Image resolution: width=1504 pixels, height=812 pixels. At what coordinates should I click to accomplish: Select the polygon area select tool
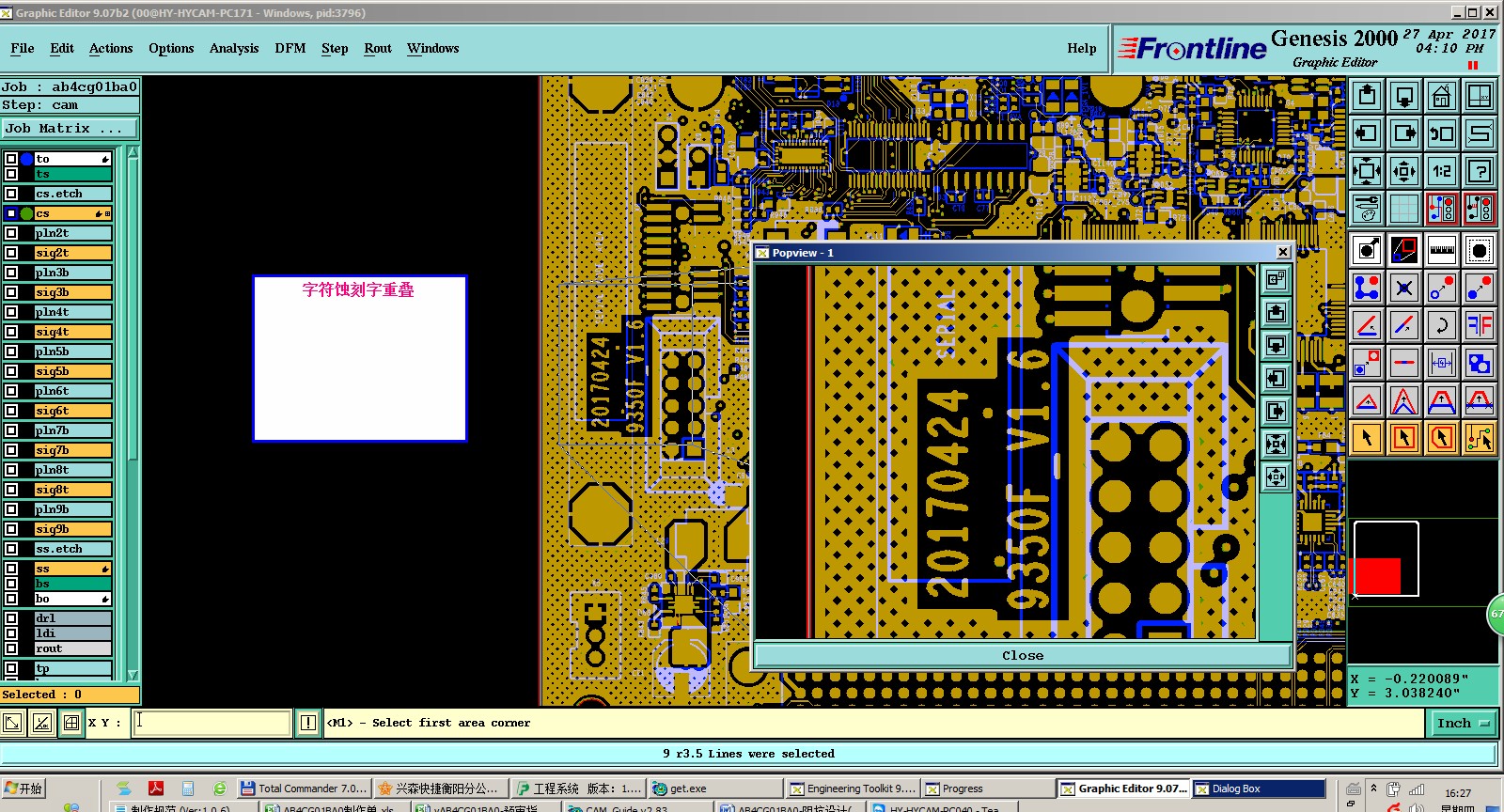point(1442,438)
